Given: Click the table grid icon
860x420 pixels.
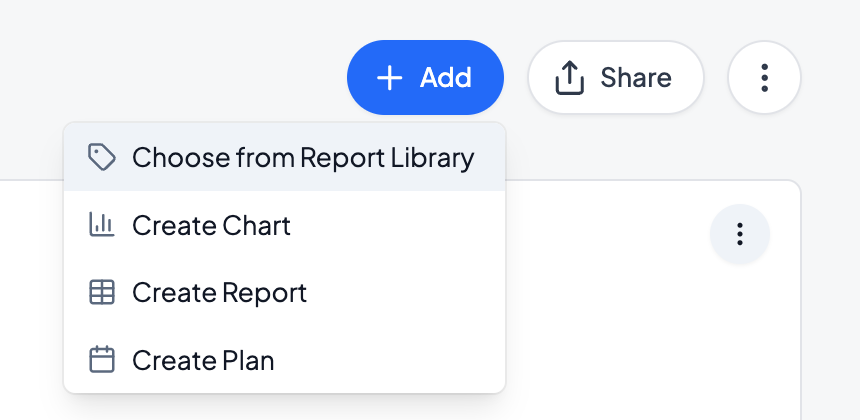Looking at the screenshot, I should coord(101,292).
